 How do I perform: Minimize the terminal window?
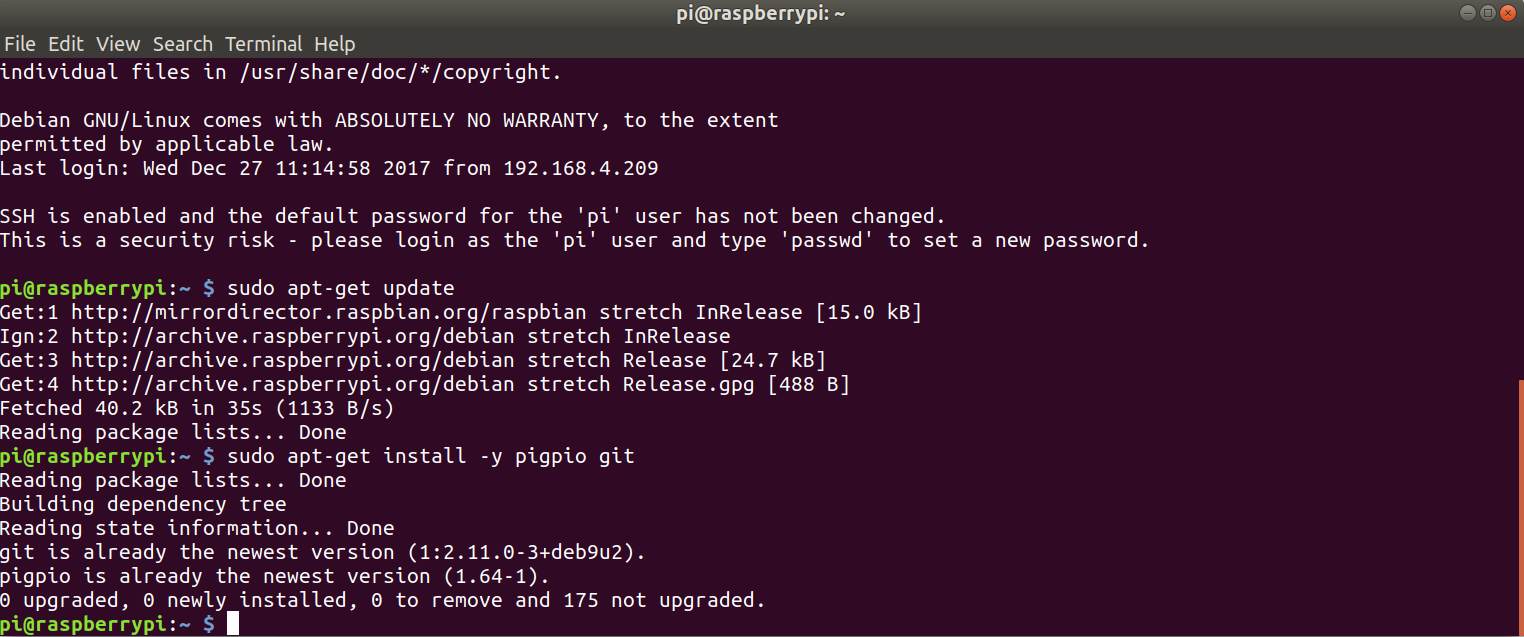pos(1466,13)
